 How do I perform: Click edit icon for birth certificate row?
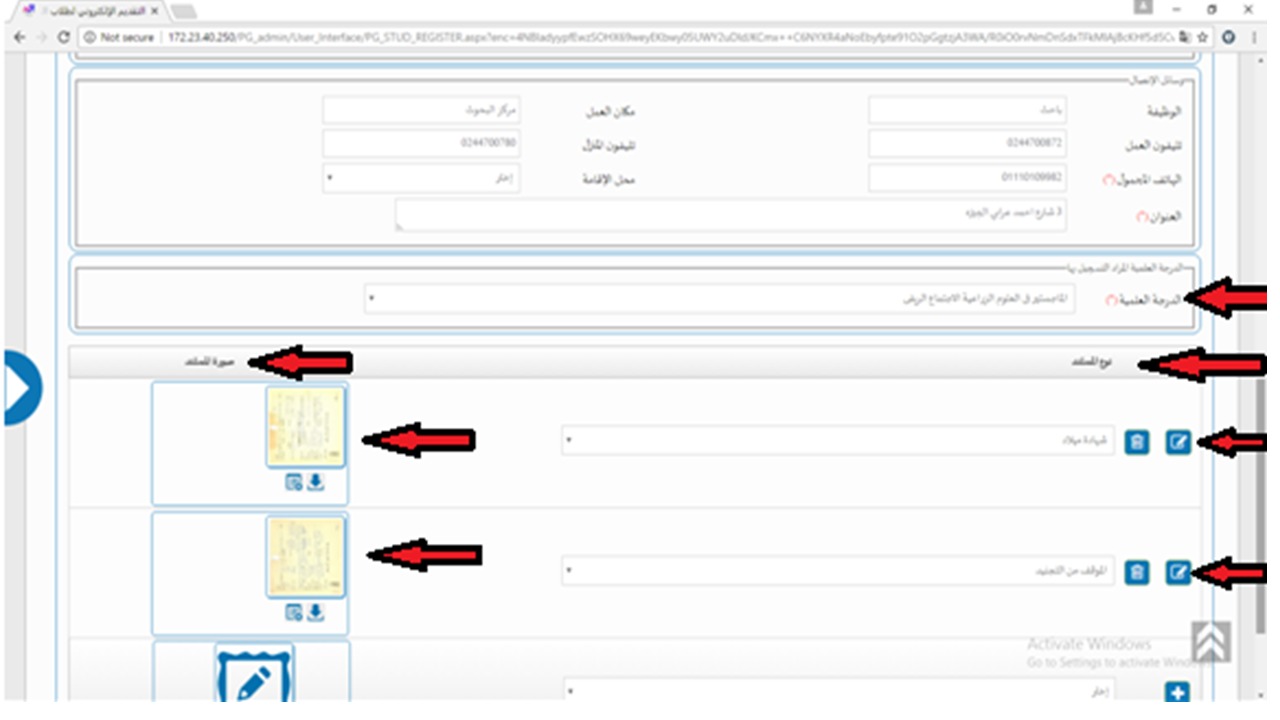click(x=1178, y=442)
